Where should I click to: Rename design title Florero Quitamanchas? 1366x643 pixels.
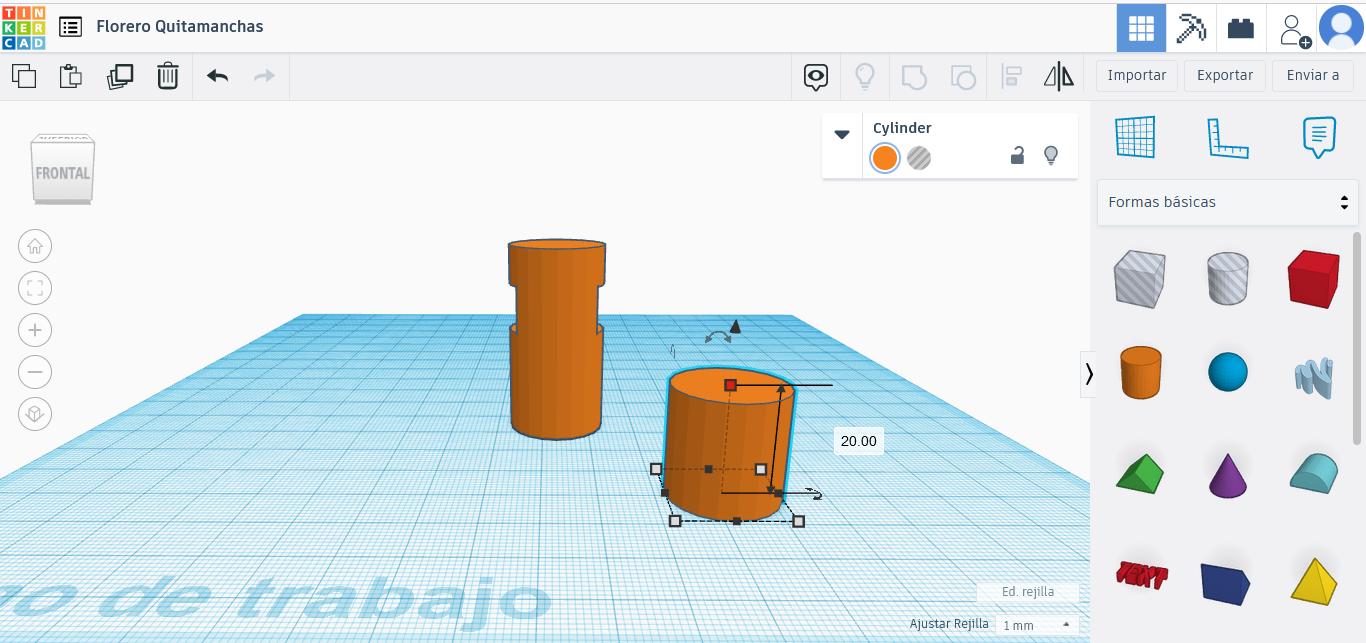point(180,27)
